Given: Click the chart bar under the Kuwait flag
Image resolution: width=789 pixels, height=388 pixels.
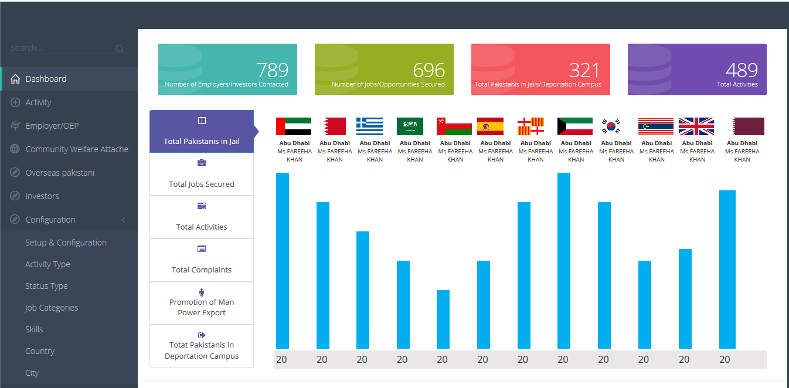Looking at the screenshot, I should click(564, 261).
